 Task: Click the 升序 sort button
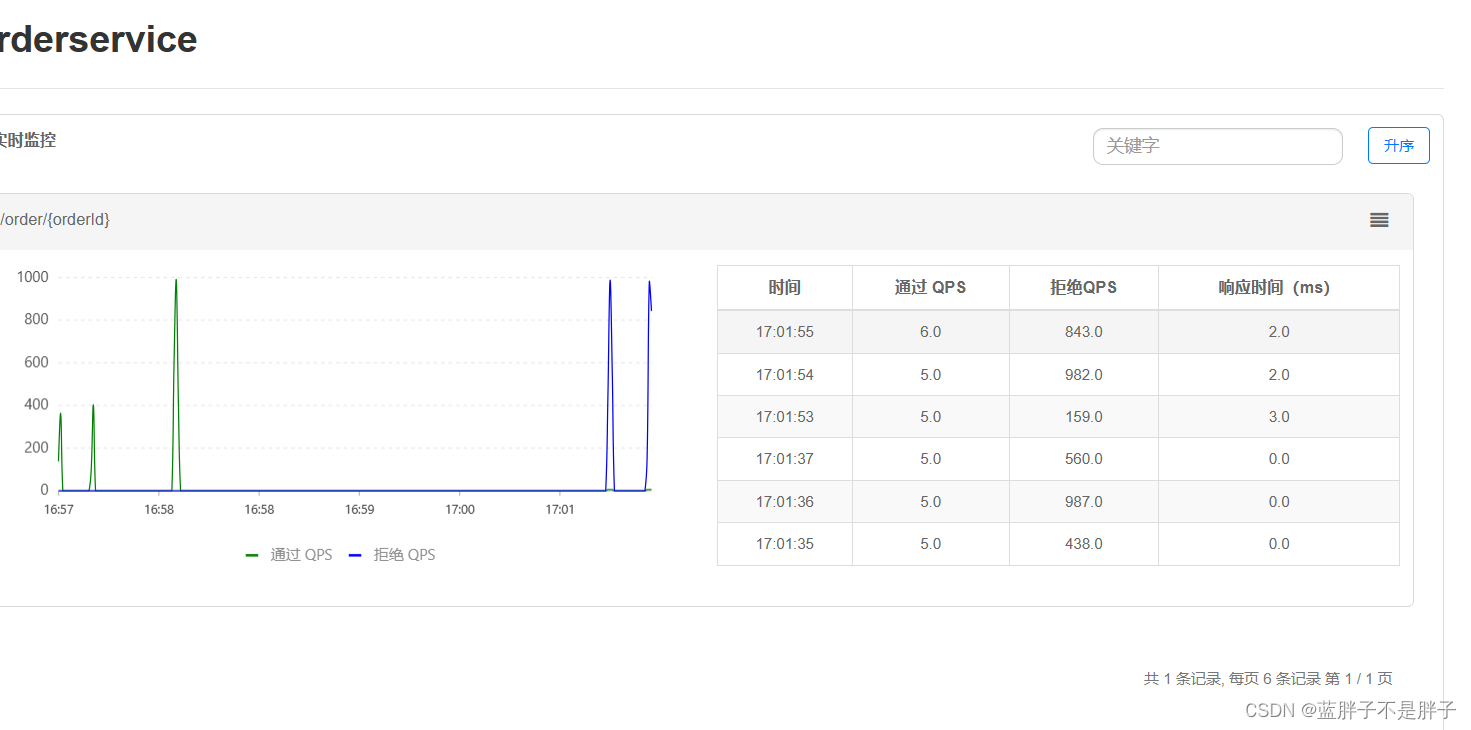pyautogui.click(x=1398, y=146)
